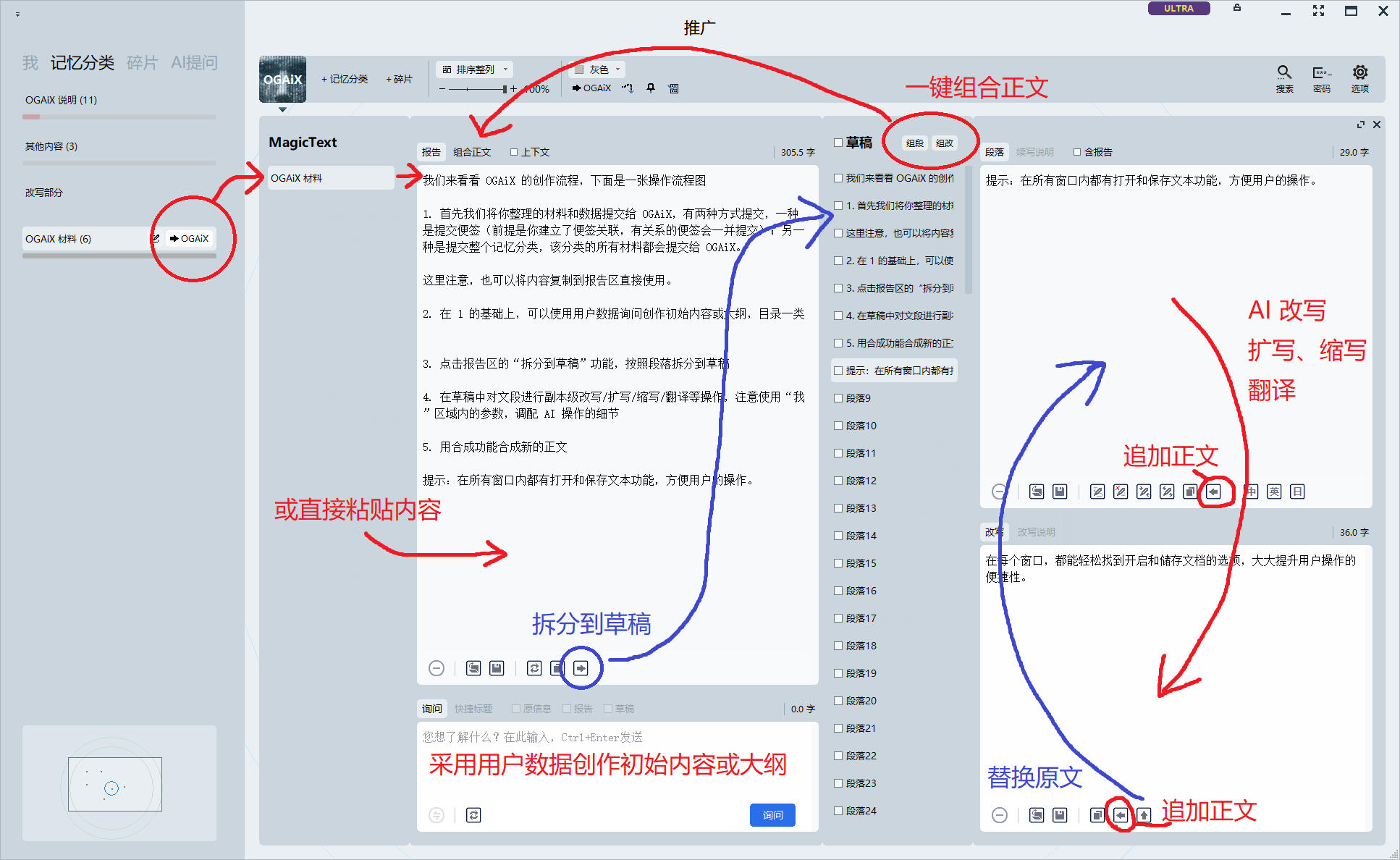This screenshot has height=860, width=1400.
Task: Check the 含报告 checkbox
Action: (1077, 152)
